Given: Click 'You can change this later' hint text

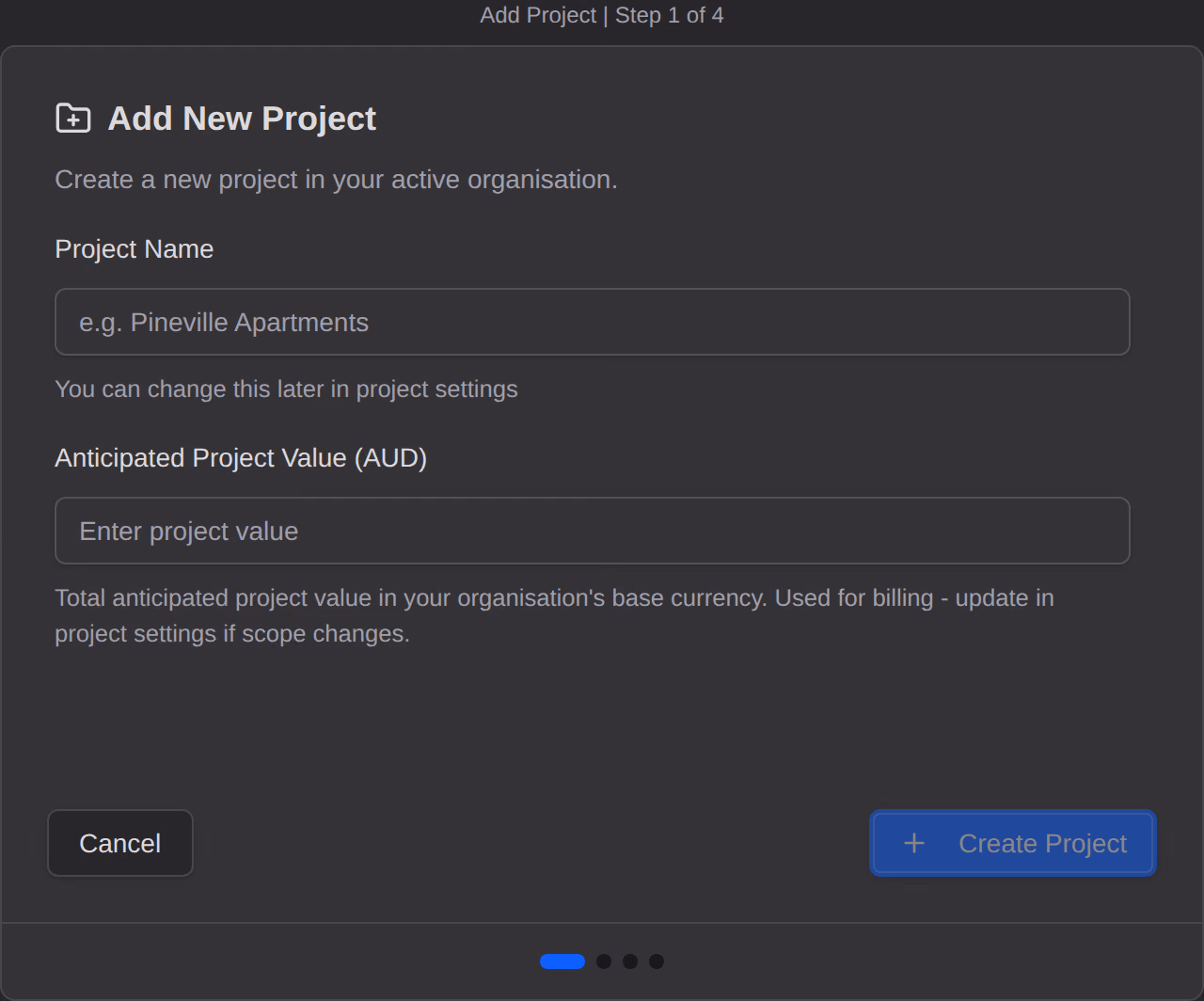Looking at the screenshot, I should pos(286,389).
